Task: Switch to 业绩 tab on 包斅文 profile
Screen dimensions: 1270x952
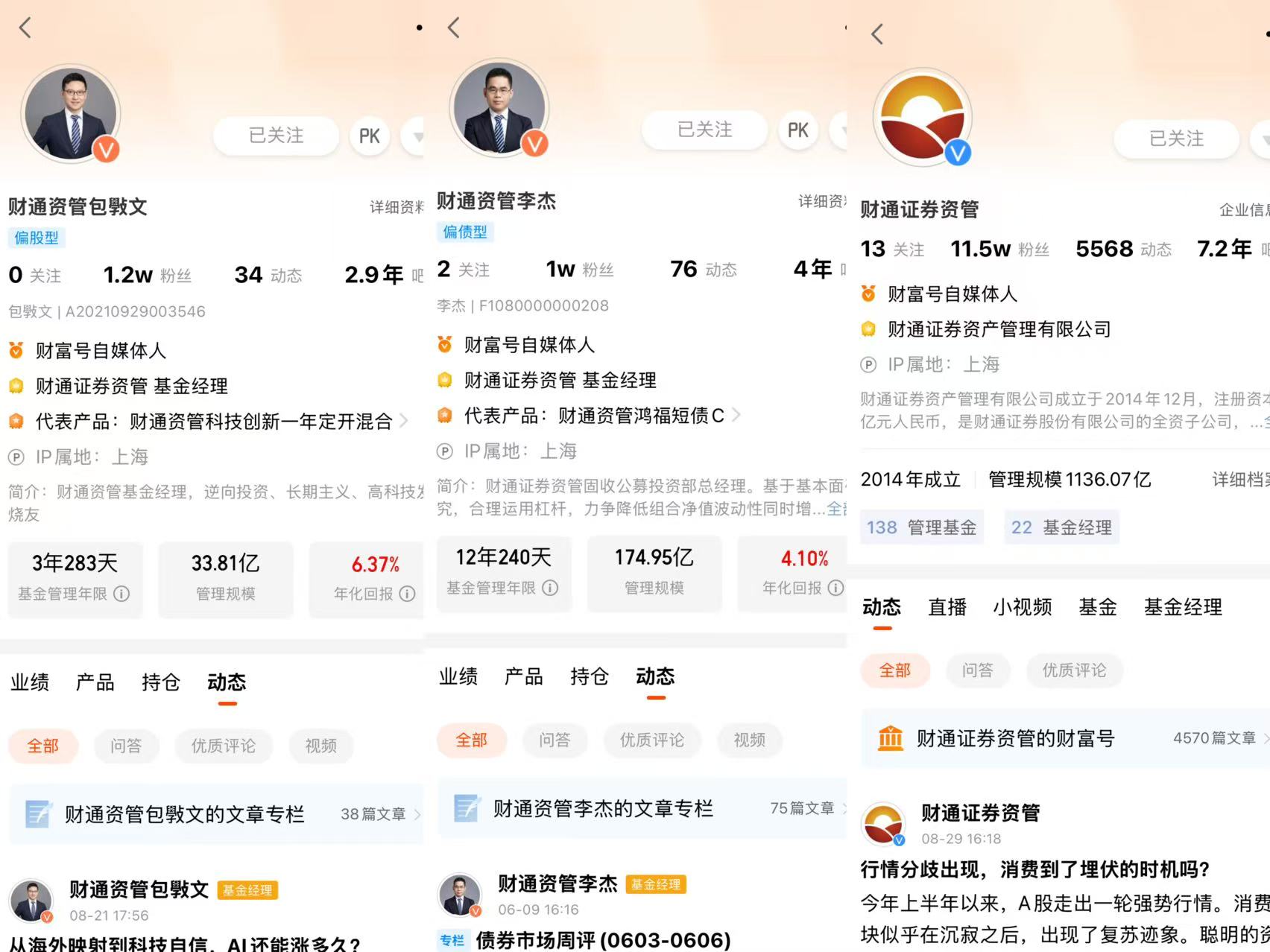Action: pos(30,682)
